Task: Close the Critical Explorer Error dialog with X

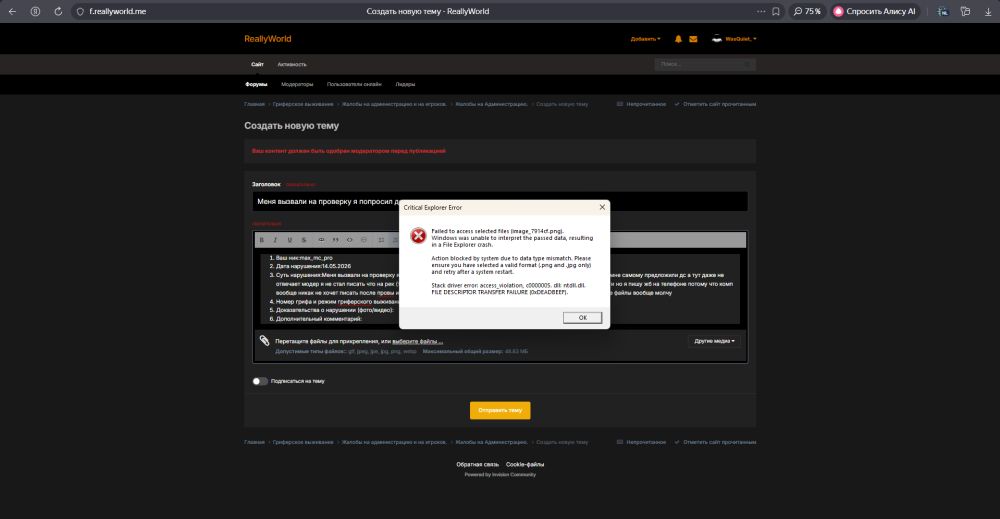Action: coord(602,207)
